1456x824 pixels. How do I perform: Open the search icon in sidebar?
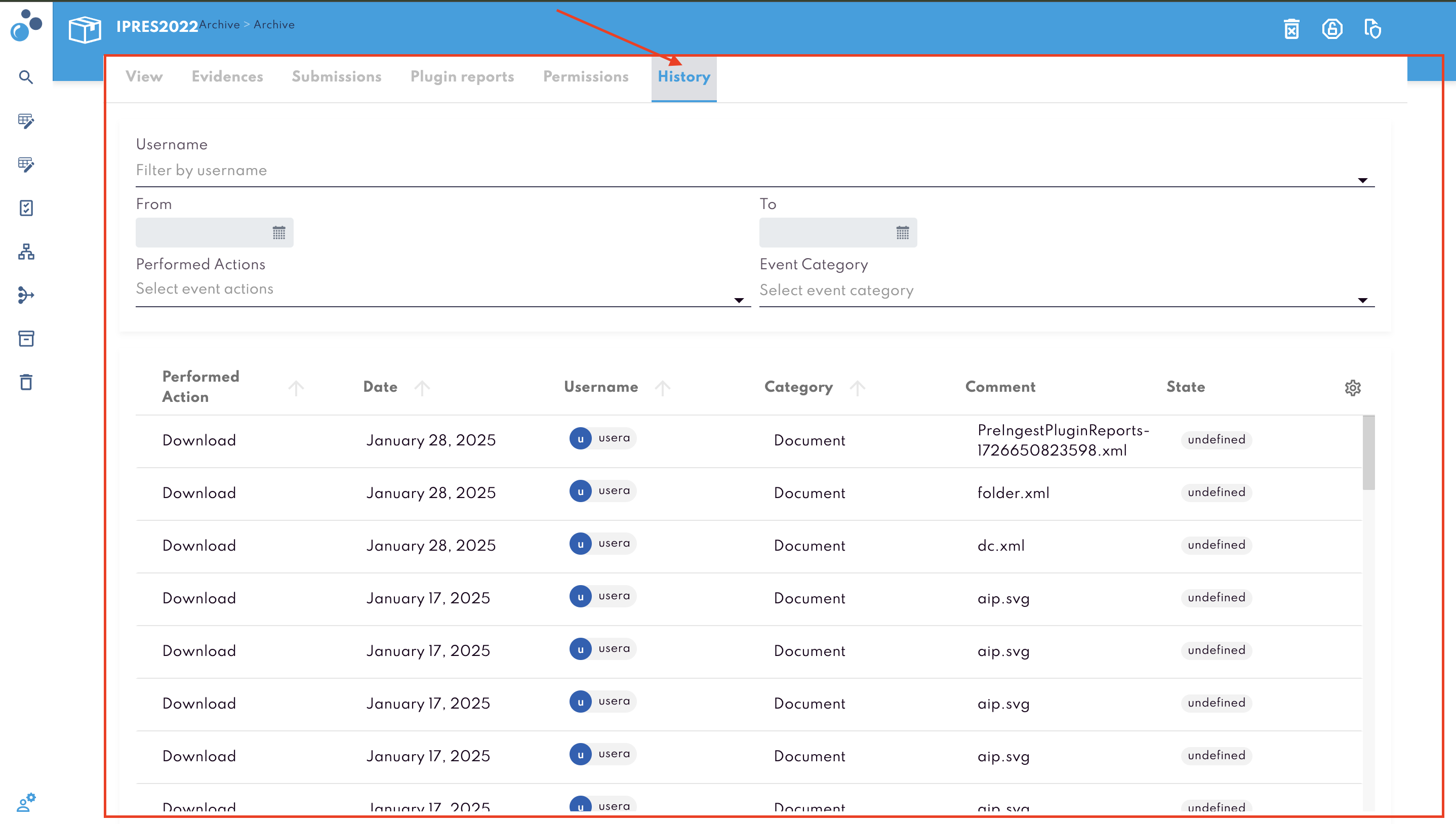point(26,77)
